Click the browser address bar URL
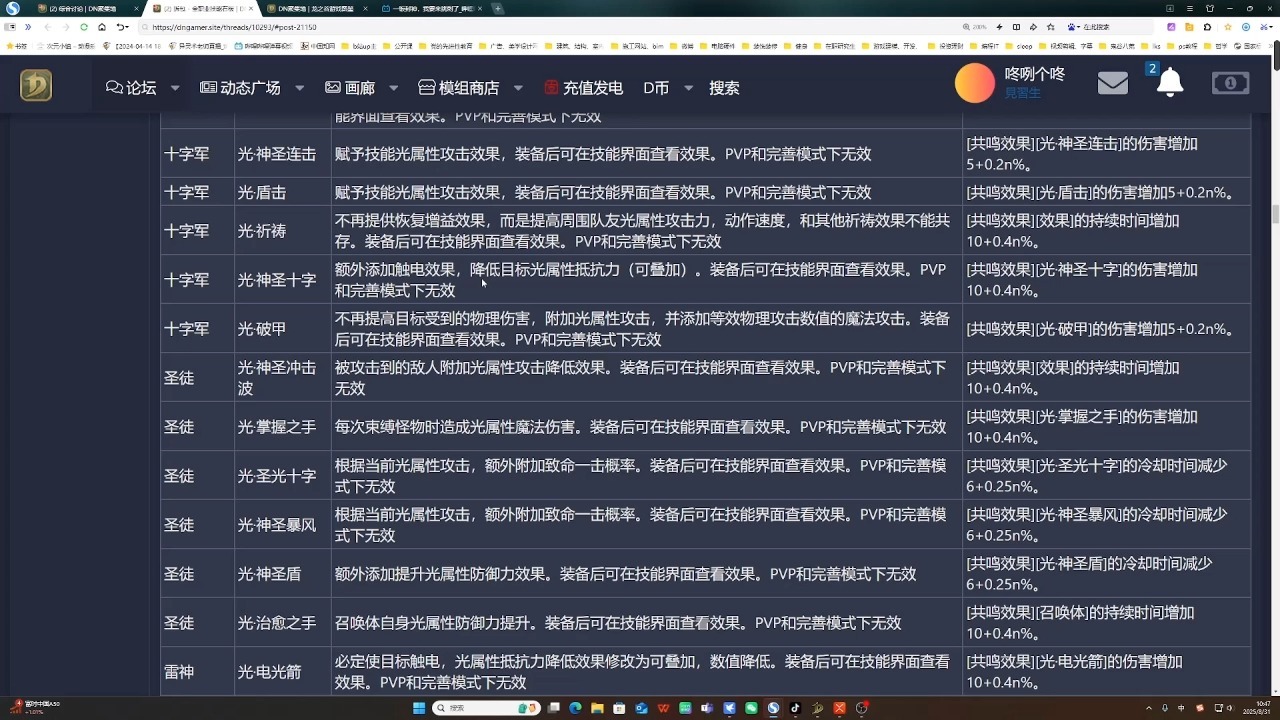Viewport: 1280px width, 720px height. click(234, 27)
